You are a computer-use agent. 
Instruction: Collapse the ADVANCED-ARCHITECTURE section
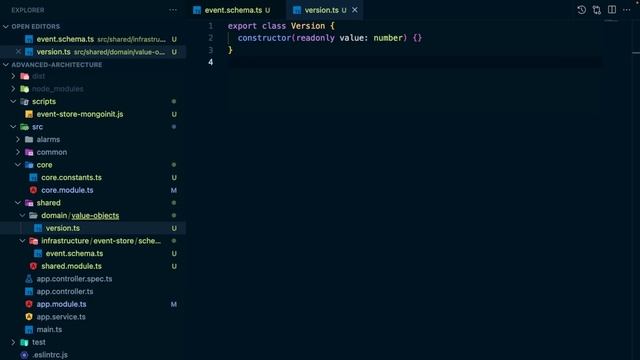coord(6,64)
